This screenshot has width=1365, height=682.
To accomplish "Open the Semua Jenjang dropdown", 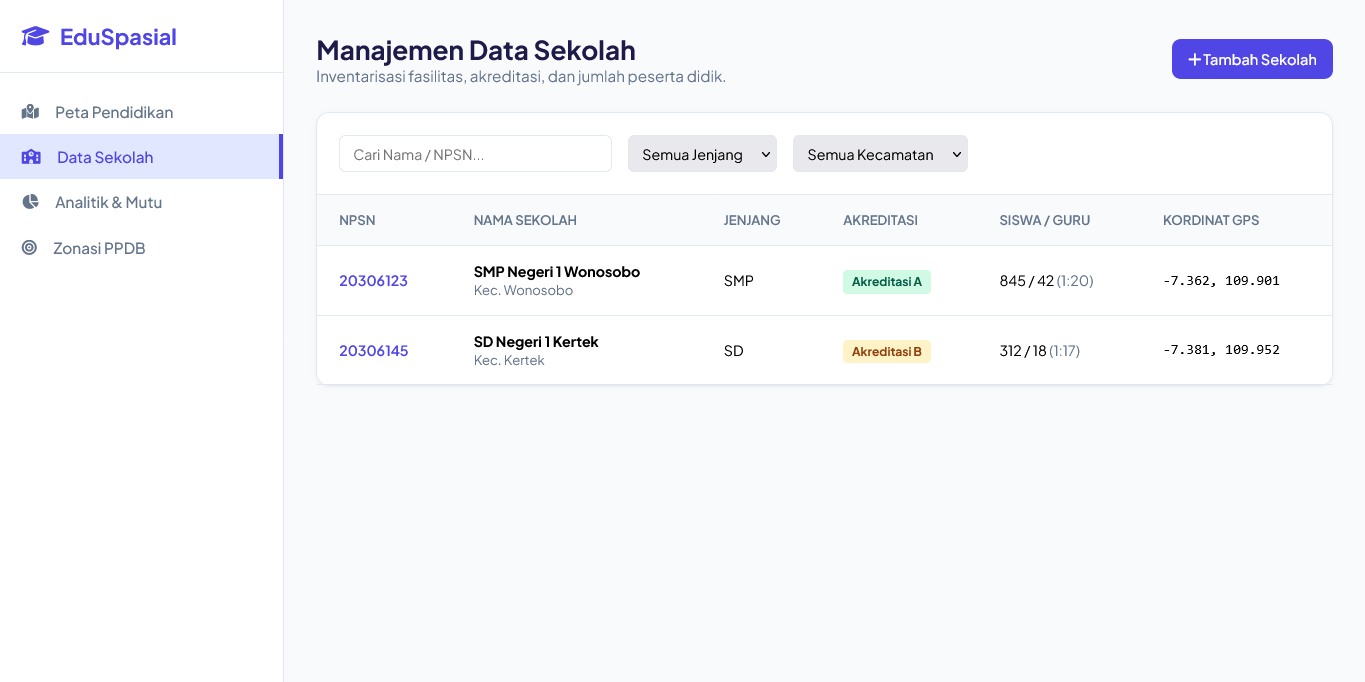I will pyautogui.click(x=702, y=154).
